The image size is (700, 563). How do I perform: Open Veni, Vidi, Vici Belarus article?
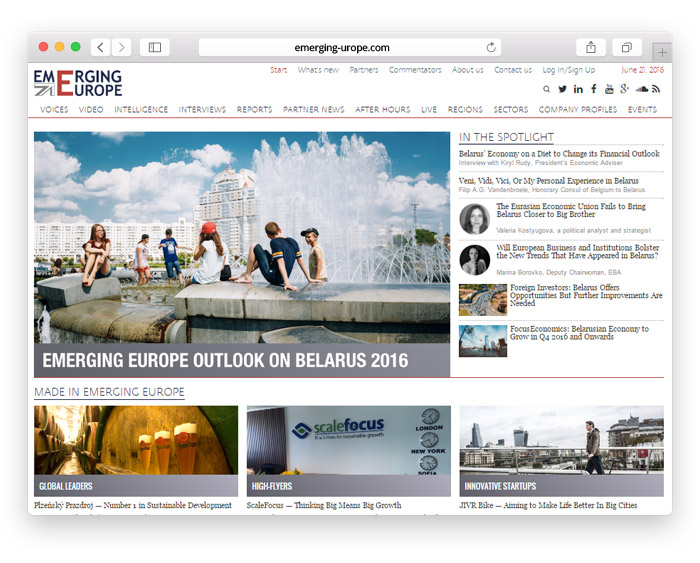point(549,181)
